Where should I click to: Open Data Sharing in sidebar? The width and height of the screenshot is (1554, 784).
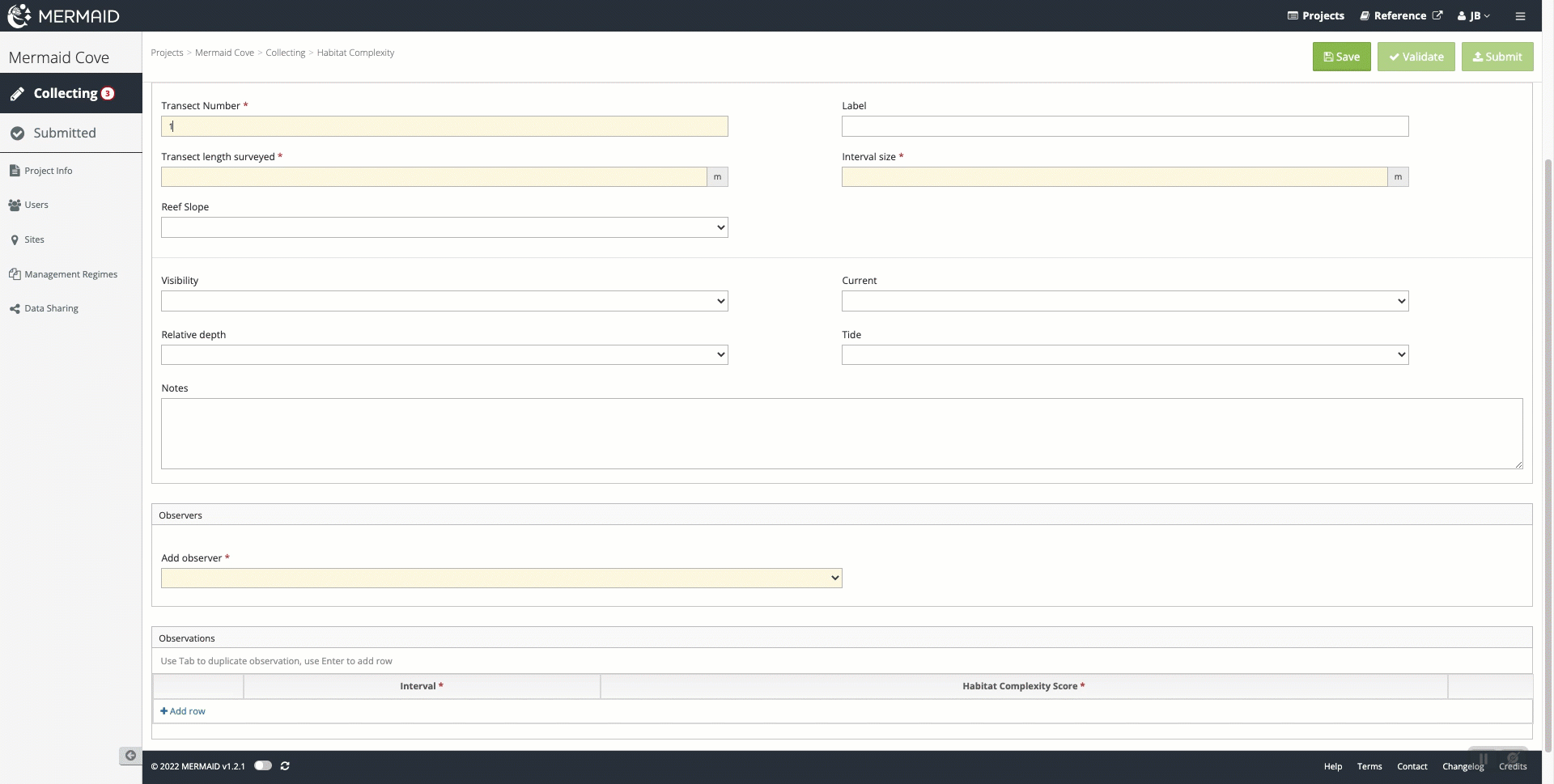51,308
